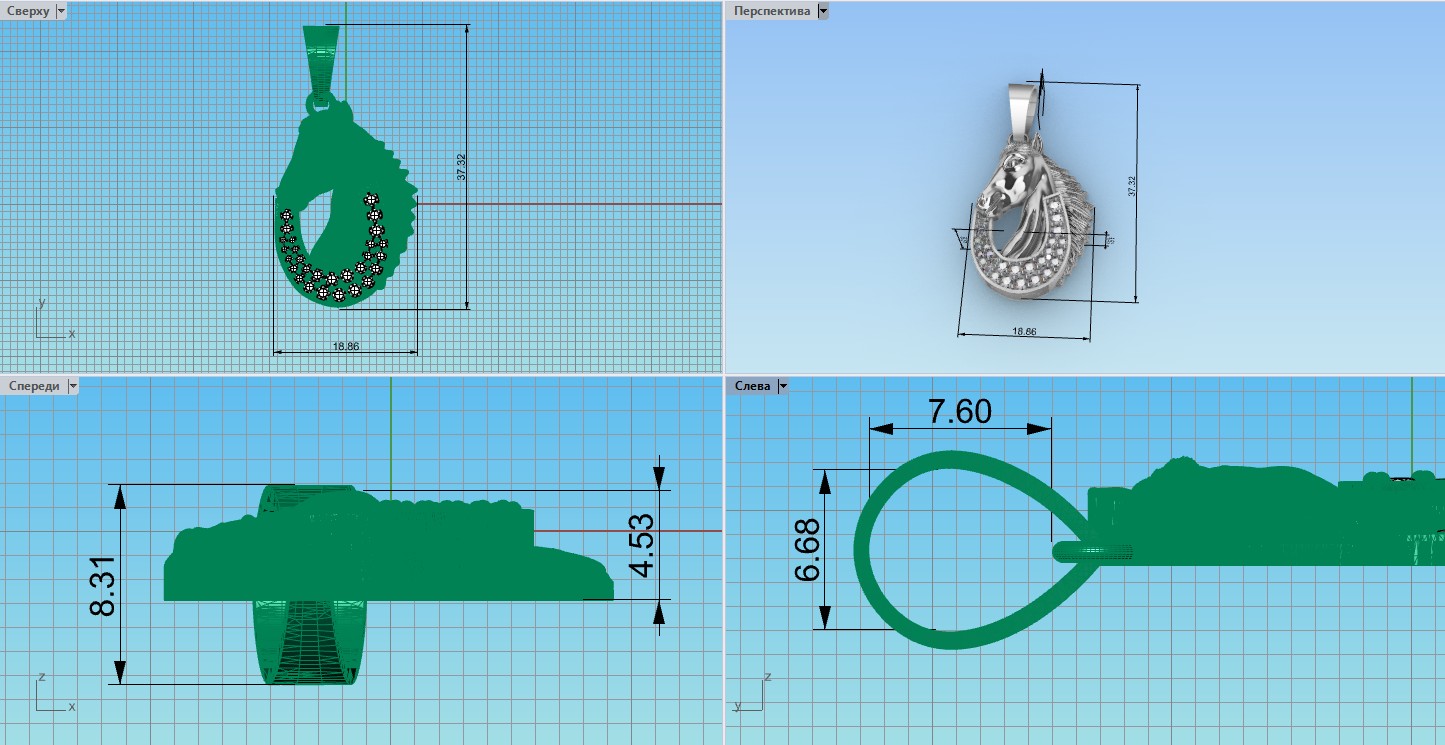The width and height of the screenshot is (1445, 745).
Task: Click the Спереди viewport title label
Action: 32,386
